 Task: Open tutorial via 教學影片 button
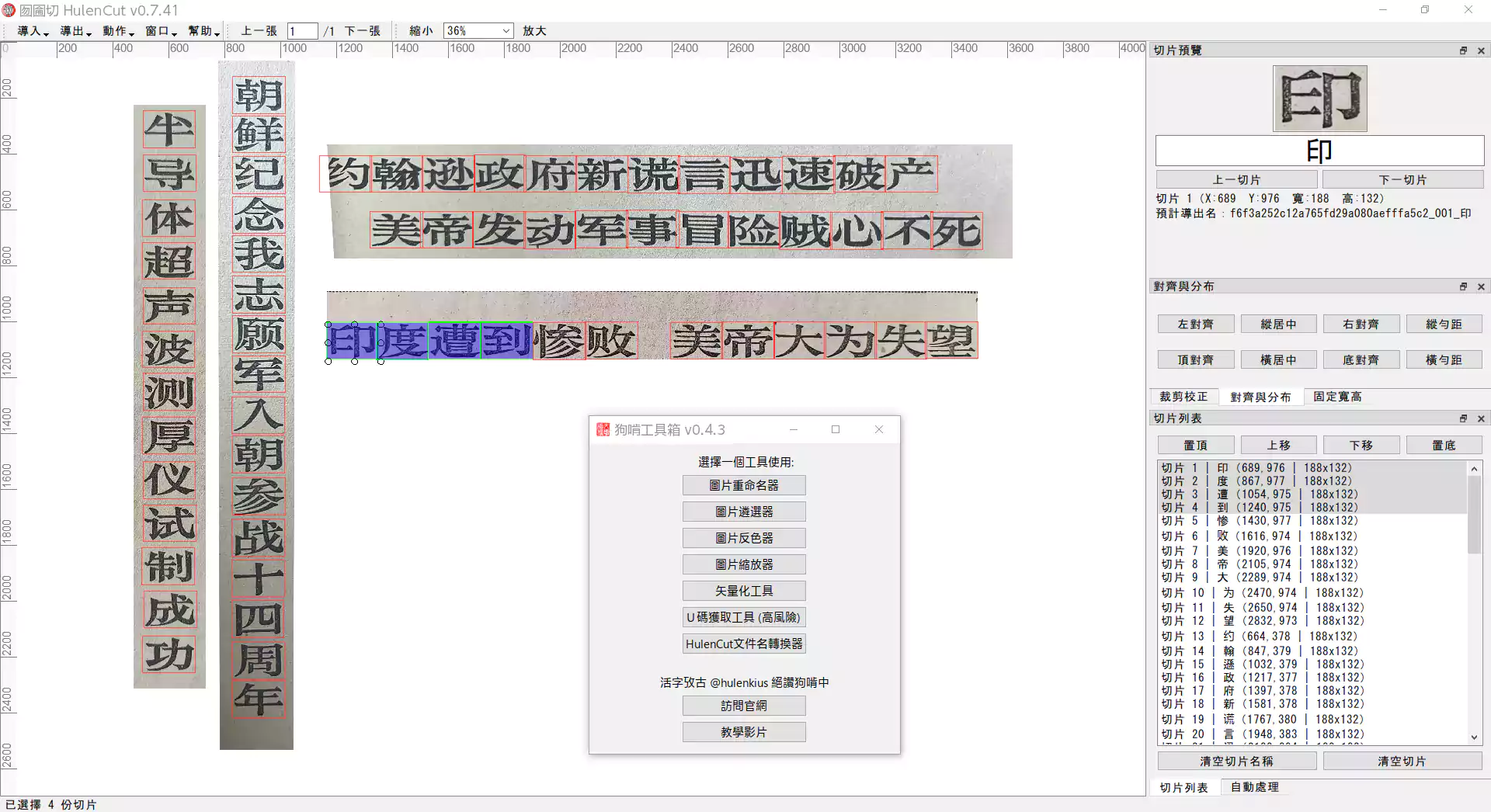pos(744,733)
